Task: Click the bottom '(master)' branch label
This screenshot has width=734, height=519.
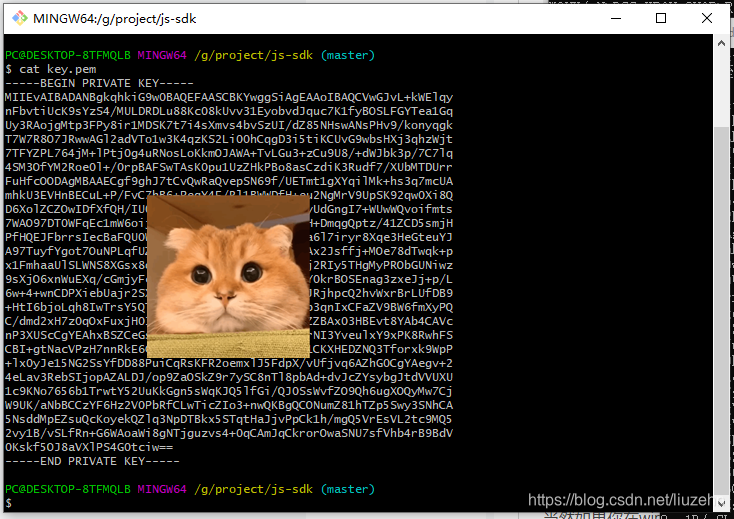Action: pyautogui.click(x=348, y=489)
